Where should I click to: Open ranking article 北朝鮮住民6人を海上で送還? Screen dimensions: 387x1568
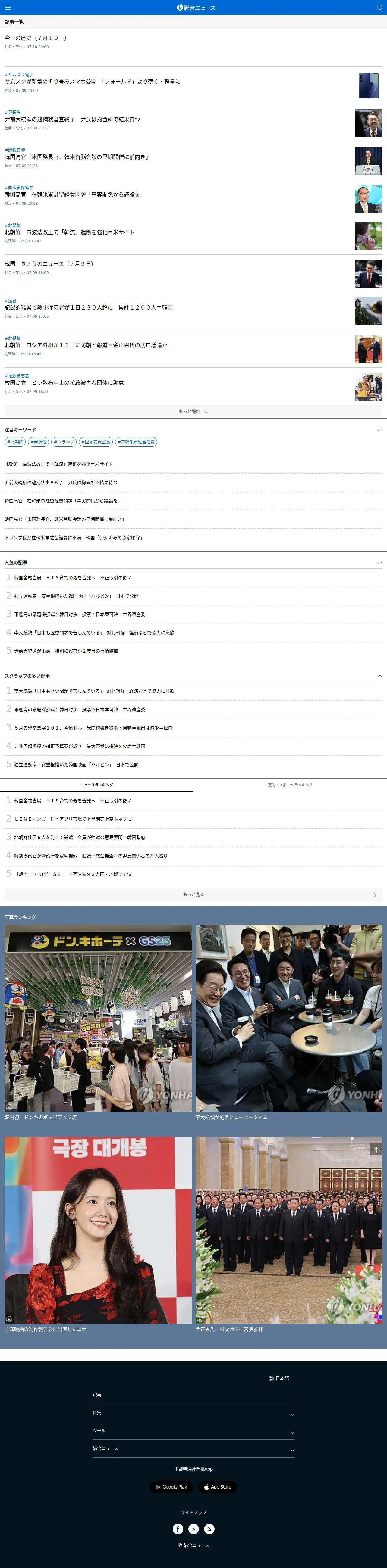(79, 837)
